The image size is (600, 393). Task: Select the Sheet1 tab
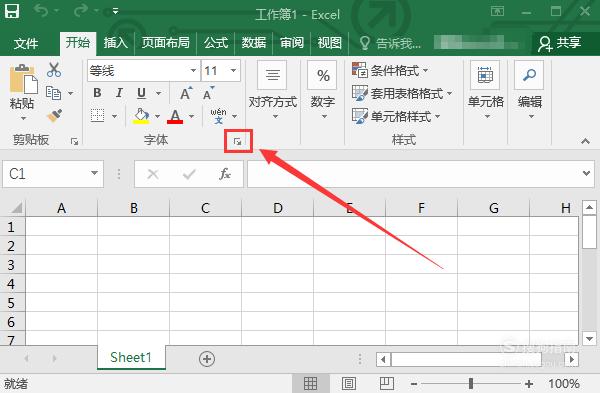[131, 357]
